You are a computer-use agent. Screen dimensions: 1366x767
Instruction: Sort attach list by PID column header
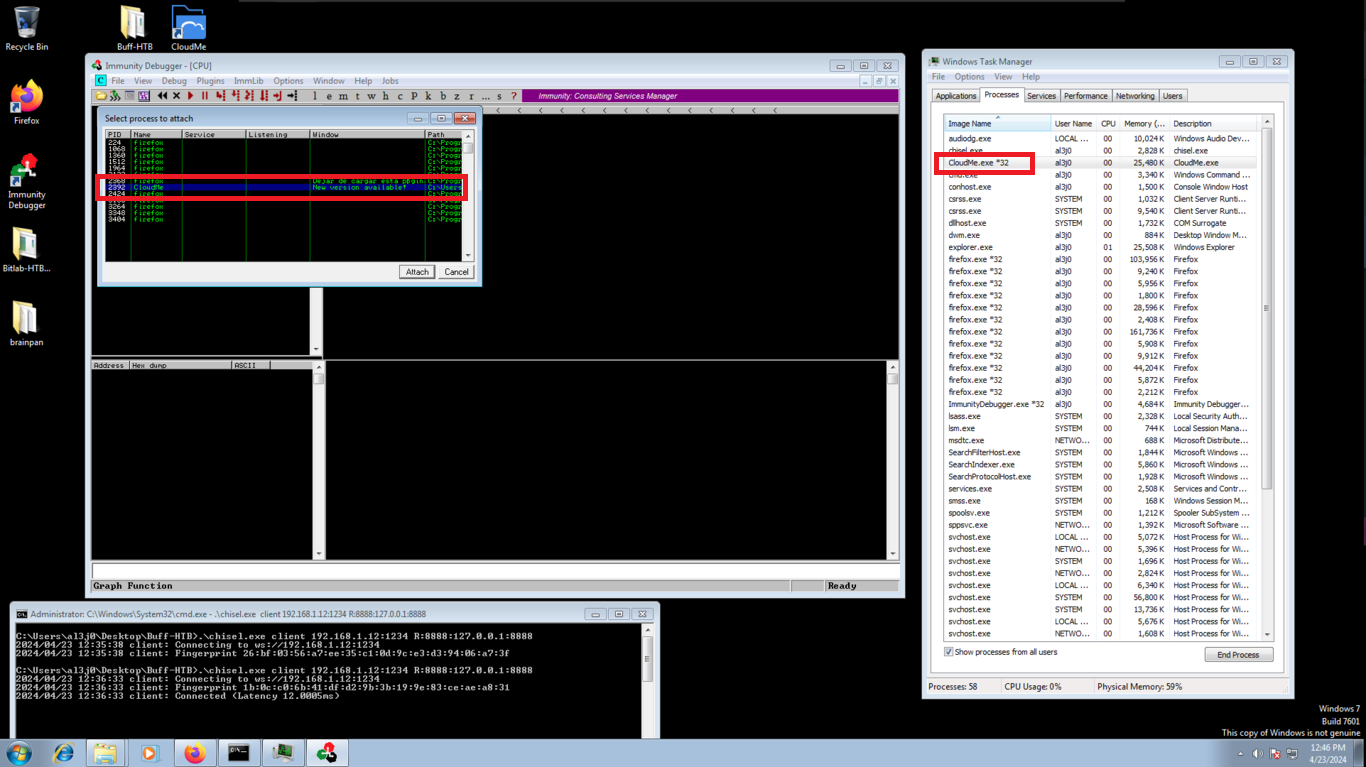pos(117,134)
